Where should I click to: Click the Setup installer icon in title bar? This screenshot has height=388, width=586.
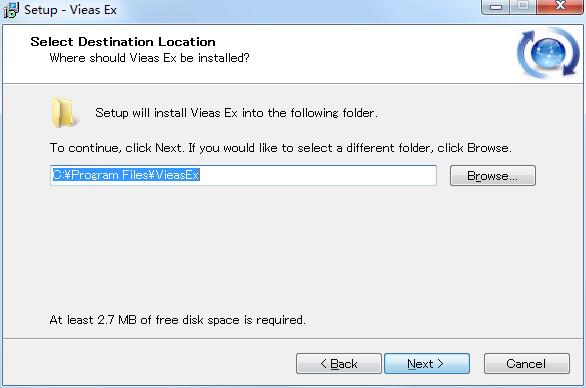[11, 10]
